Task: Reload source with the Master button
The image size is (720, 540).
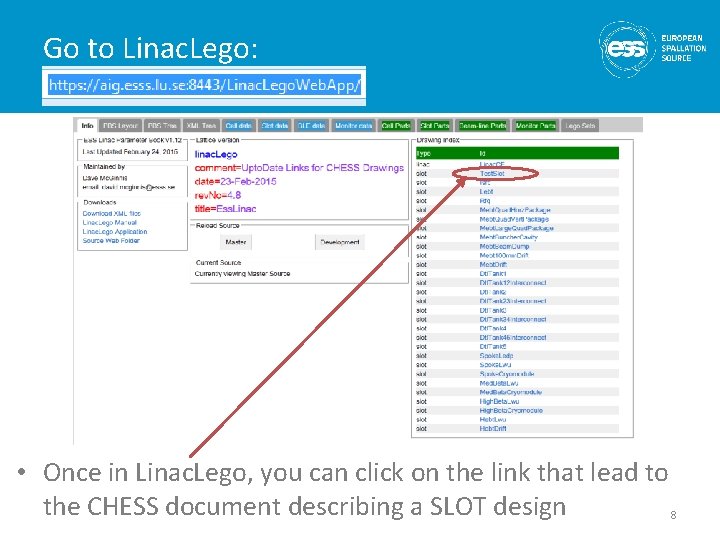Action: (x=236, y=242)
